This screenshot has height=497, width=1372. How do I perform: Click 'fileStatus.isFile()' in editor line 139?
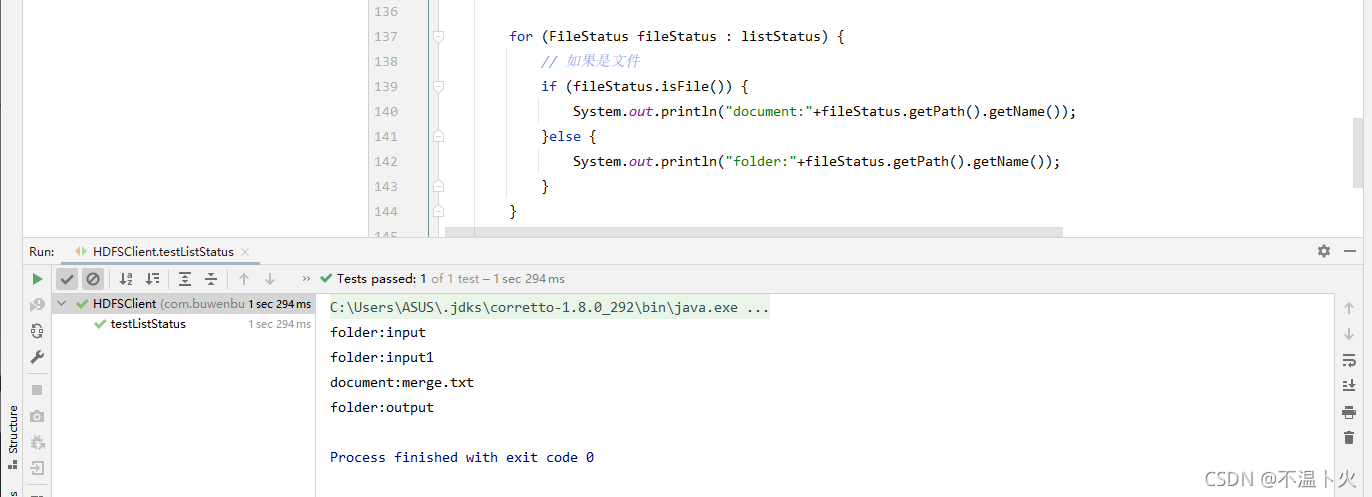(x=654, y=86)
